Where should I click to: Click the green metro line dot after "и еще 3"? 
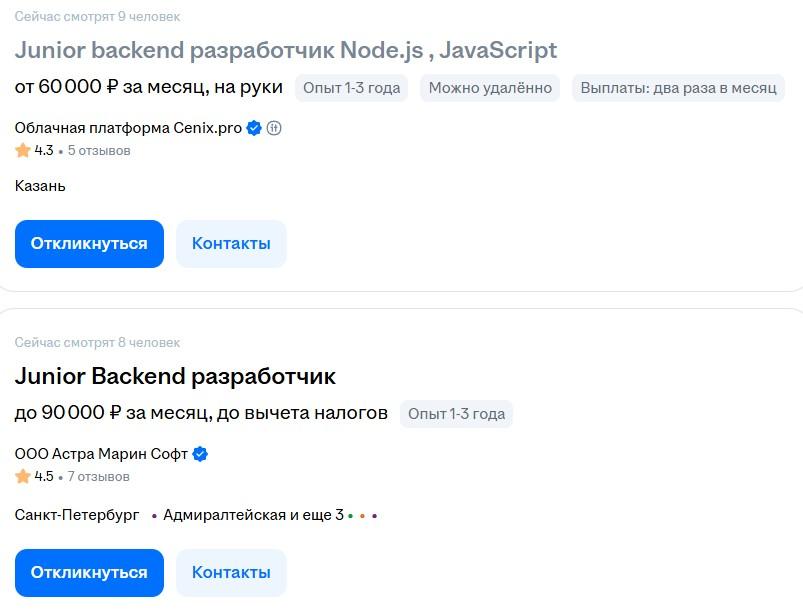[x=350, y=516]
